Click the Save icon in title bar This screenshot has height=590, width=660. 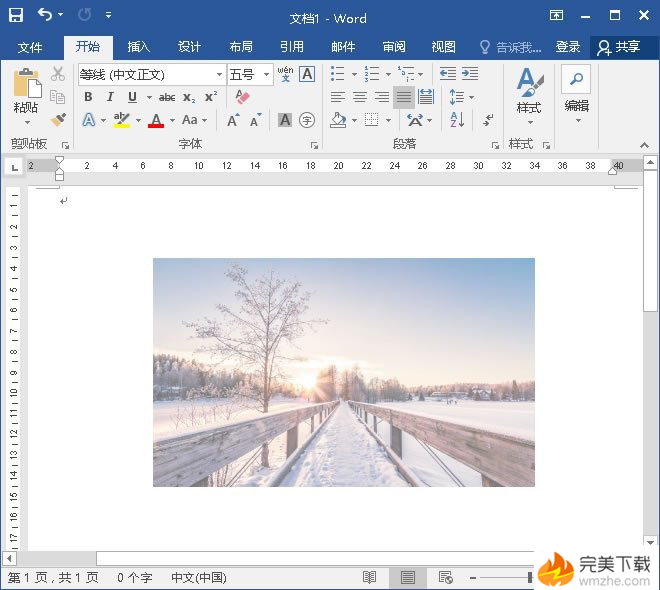[16, 15]
